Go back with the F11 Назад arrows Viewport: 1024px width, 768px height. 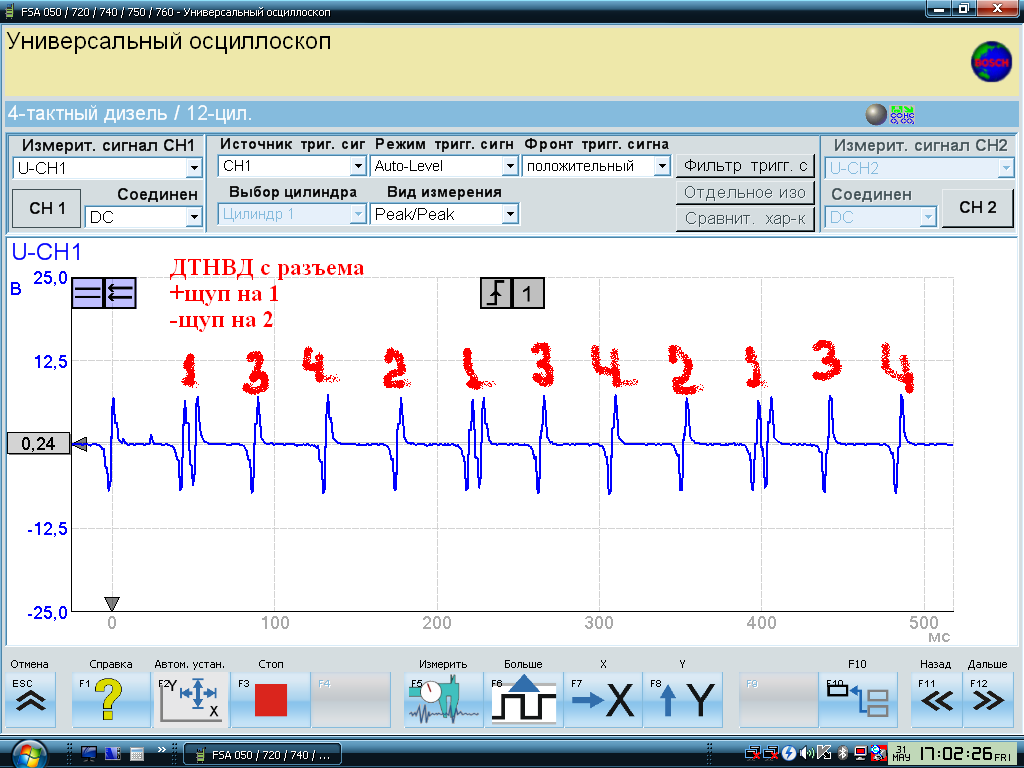(936, 700)
